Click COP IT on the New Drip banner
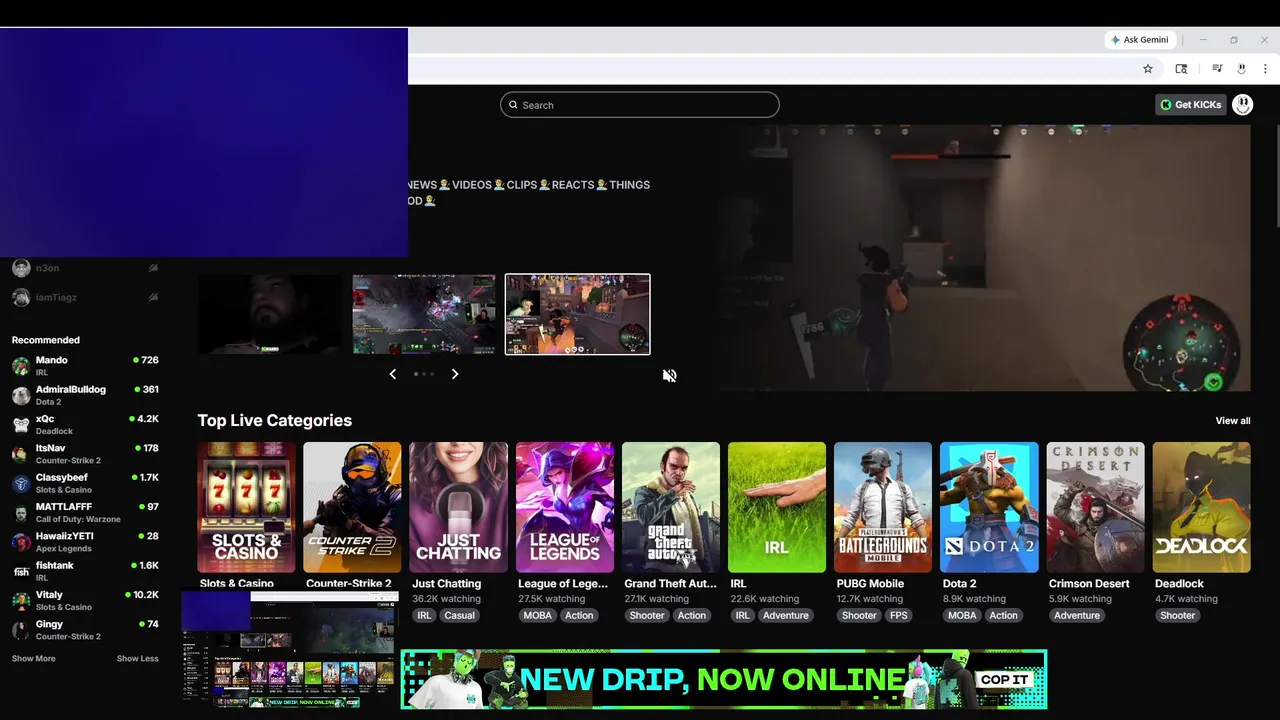This screenshot has height=720, width=1280. pyautogui.click(x=1004, y=680)
